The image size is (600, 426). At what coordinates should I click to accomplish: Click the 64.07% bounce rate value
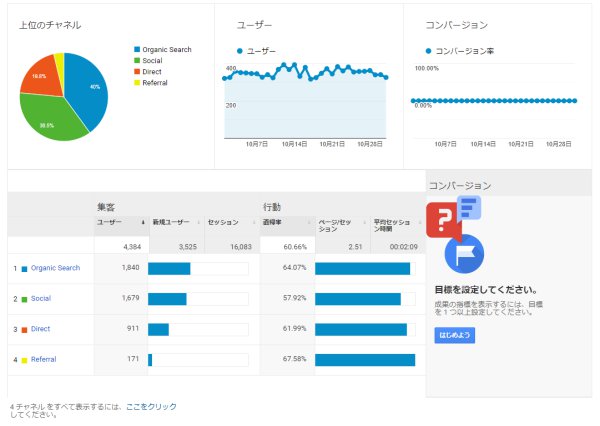tap(295, 268)
